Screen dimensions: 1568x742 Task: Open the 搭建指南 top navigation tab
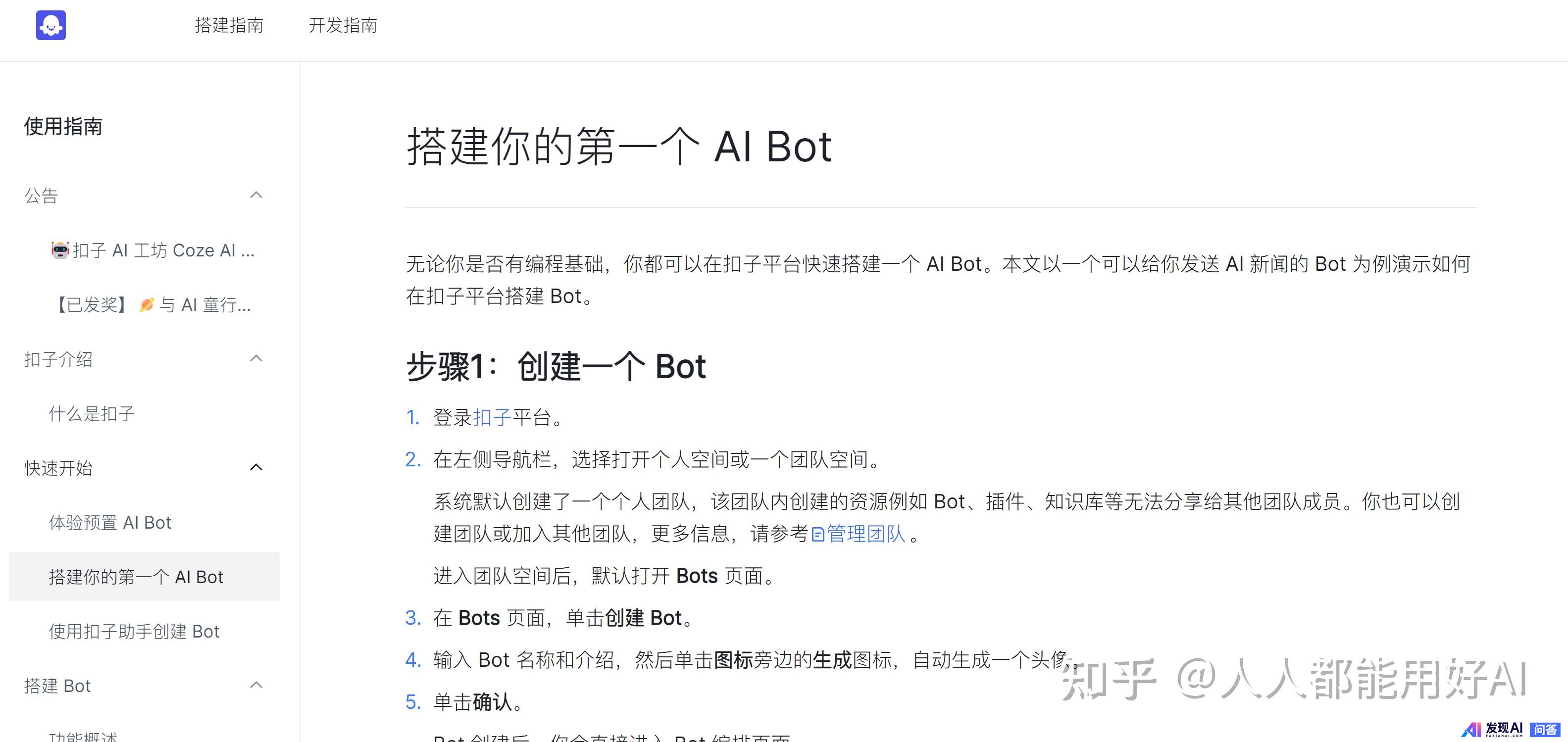[229, 26]
